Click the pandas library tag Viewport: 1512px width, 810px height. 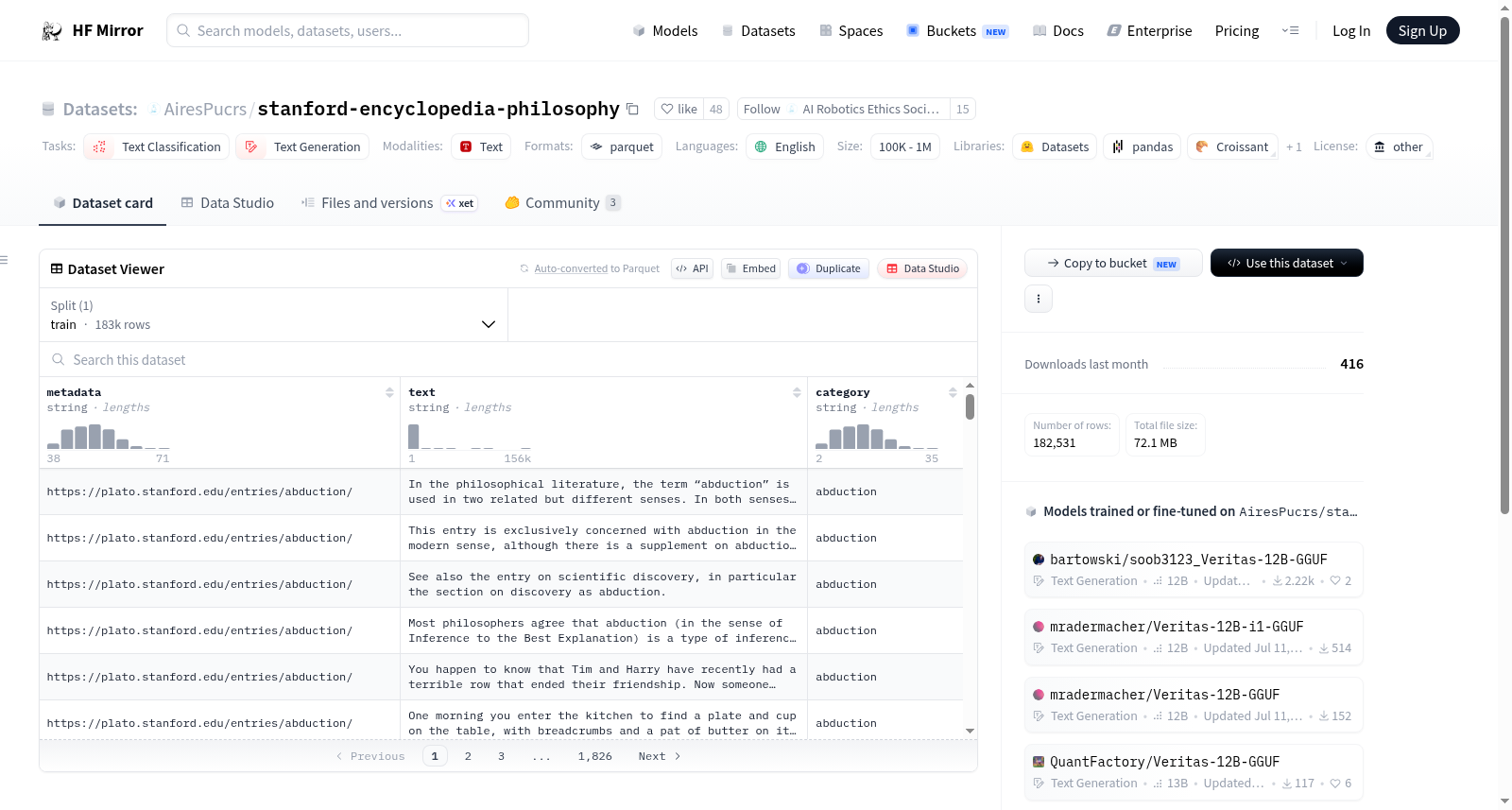point(1142,146)
